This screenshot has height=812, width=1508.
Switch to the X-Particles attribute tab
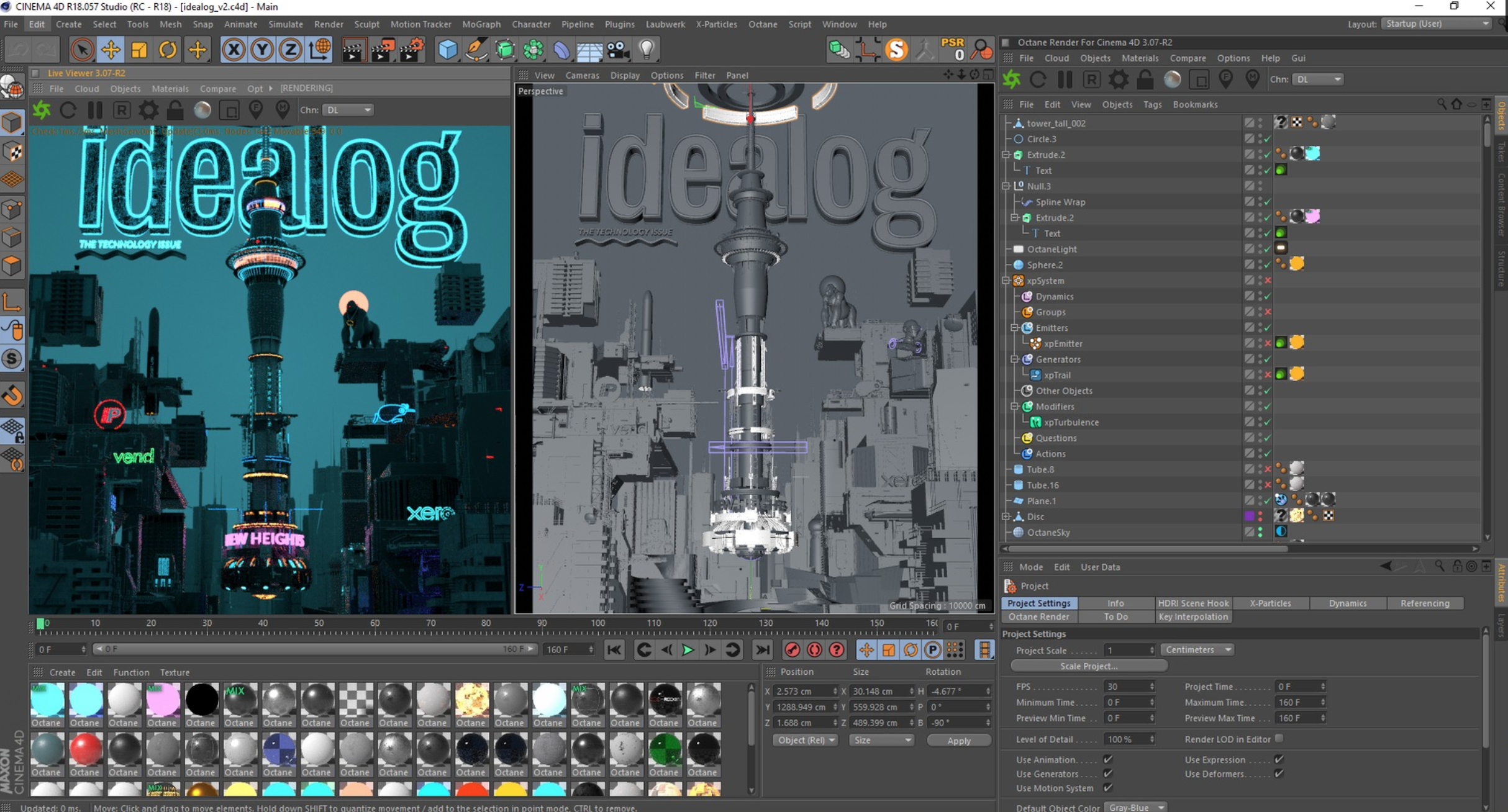(1270, 603)
